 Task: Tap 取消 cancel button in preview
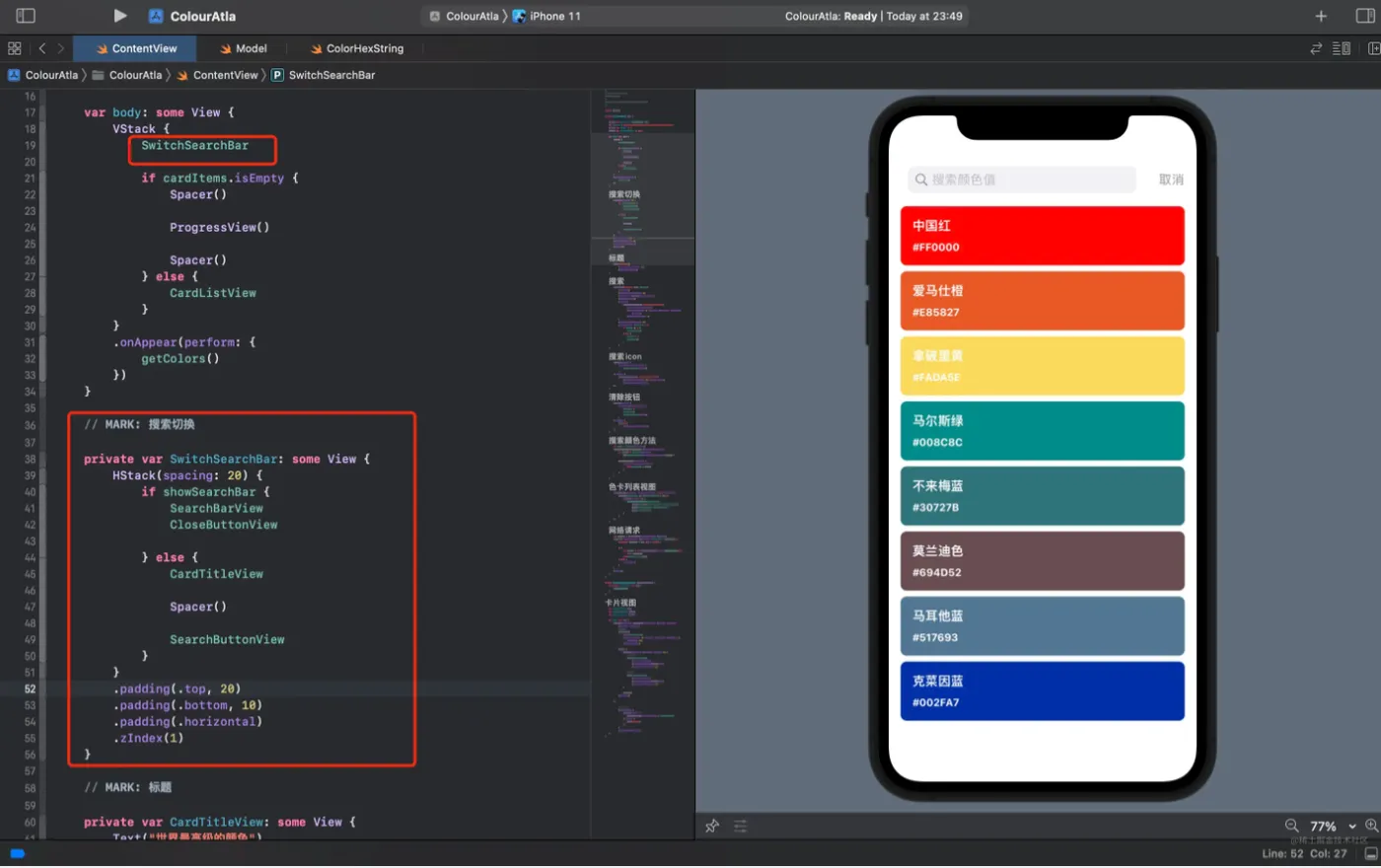click(x=1171, y=180)
